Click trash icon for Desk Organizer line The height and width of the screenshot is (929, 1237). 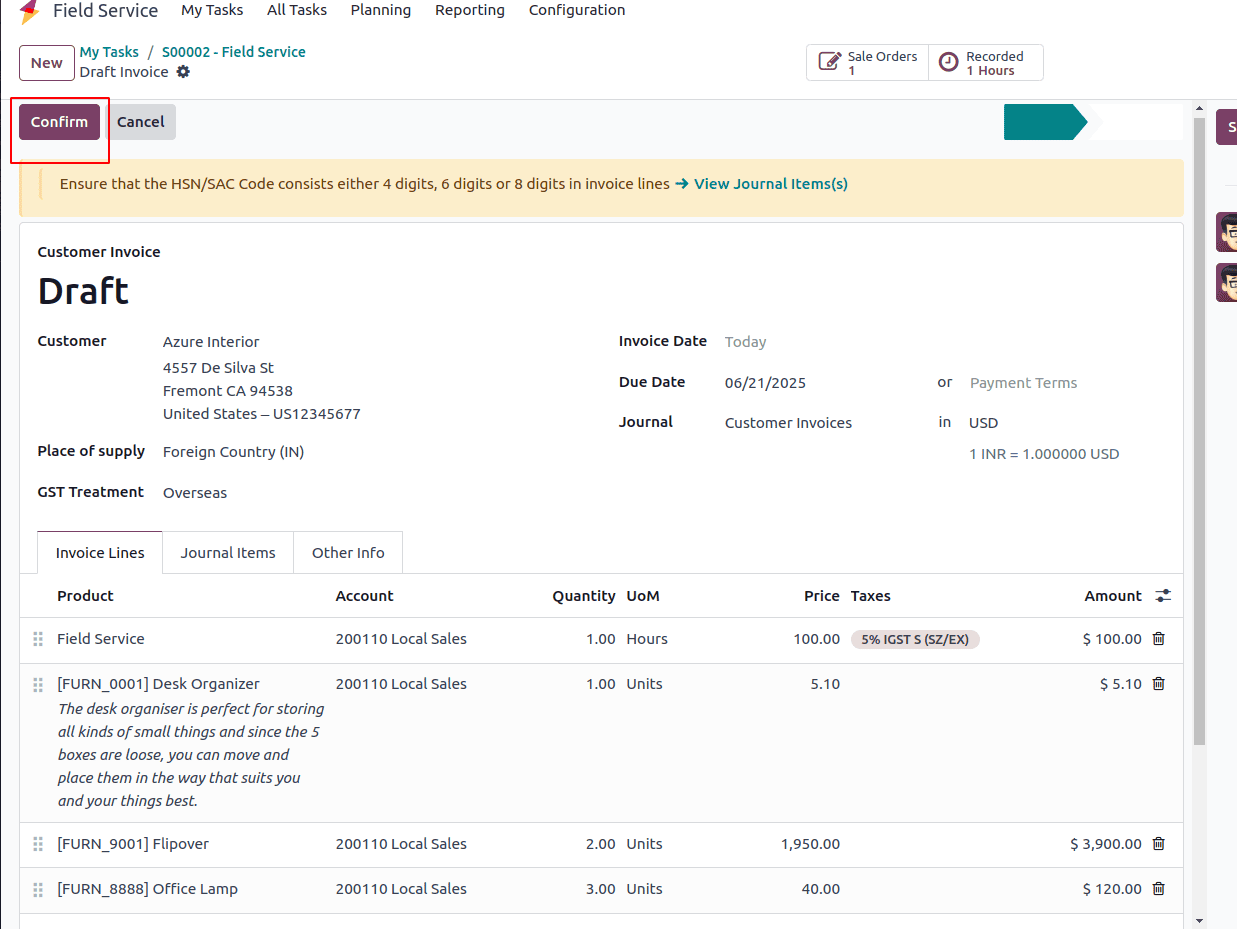click(x=1158, y=684)
